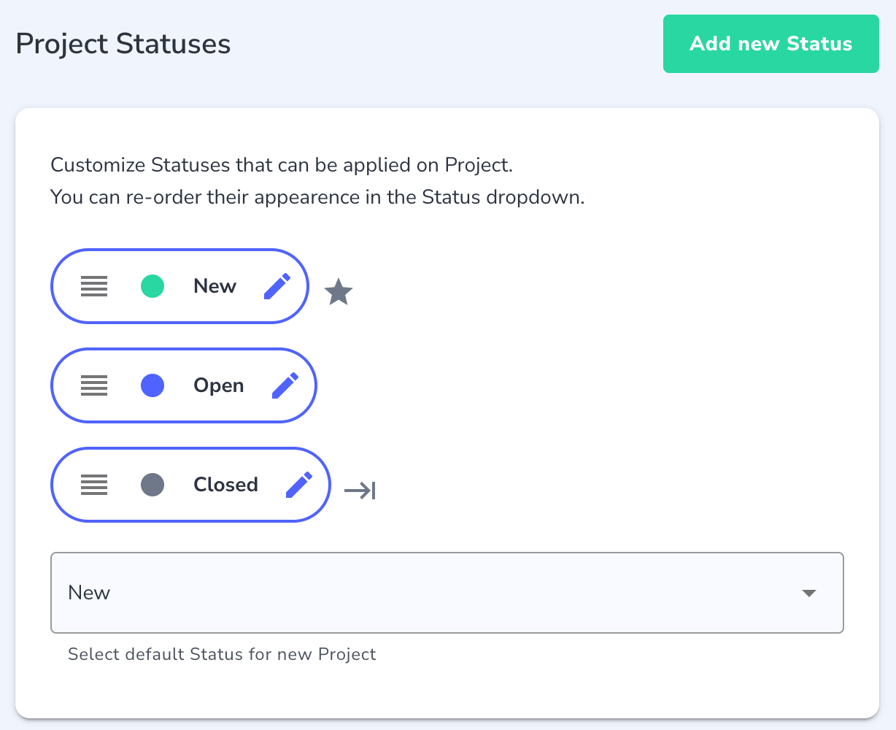Open the default Status dropdown for new Project
This screenshot has width=896, height=730.
click(447, 592)
